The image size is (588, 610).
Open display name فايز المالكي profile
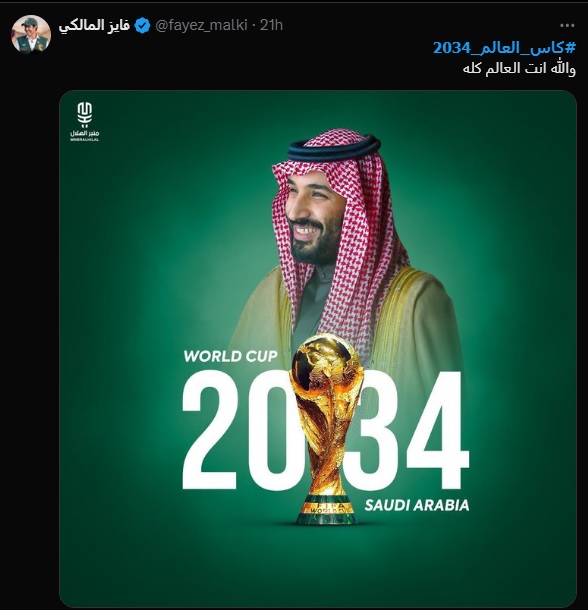click(x=94, y=26)
